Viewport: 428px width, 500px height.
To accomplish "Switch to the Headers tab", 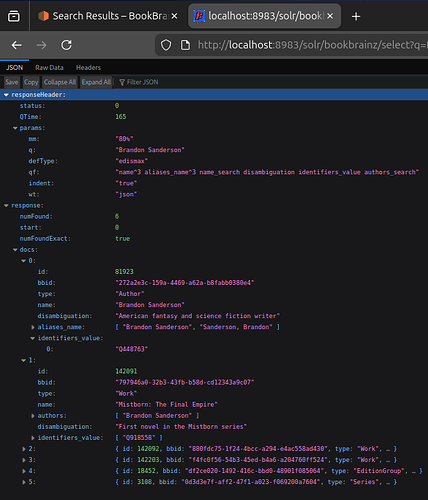I will click(x=88, y=68).
